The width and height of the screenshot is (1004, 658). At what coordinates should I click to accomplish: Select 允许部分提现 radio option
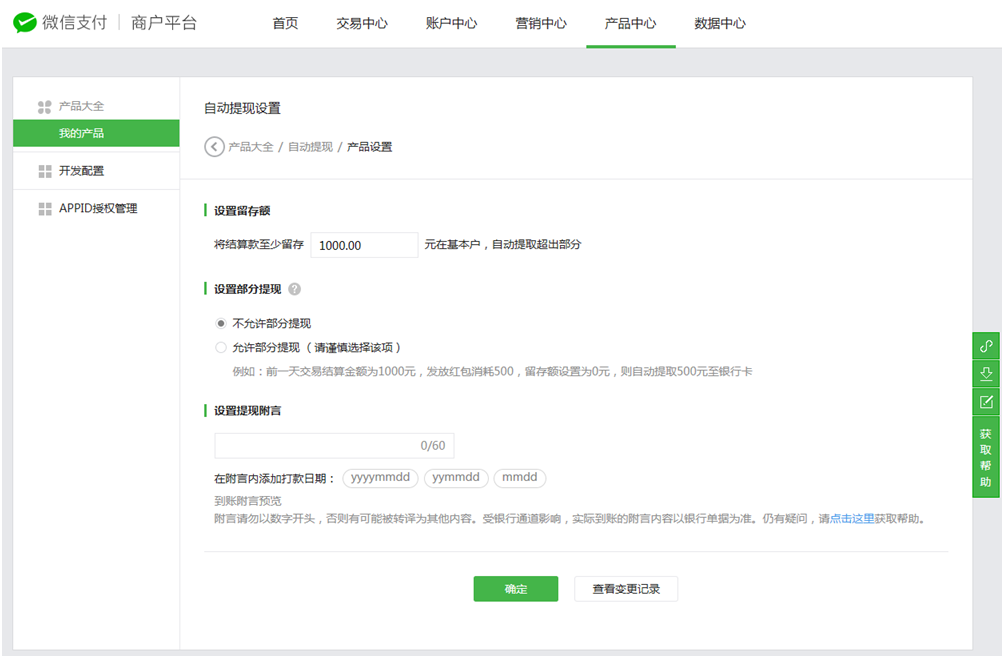click(221, 348)
